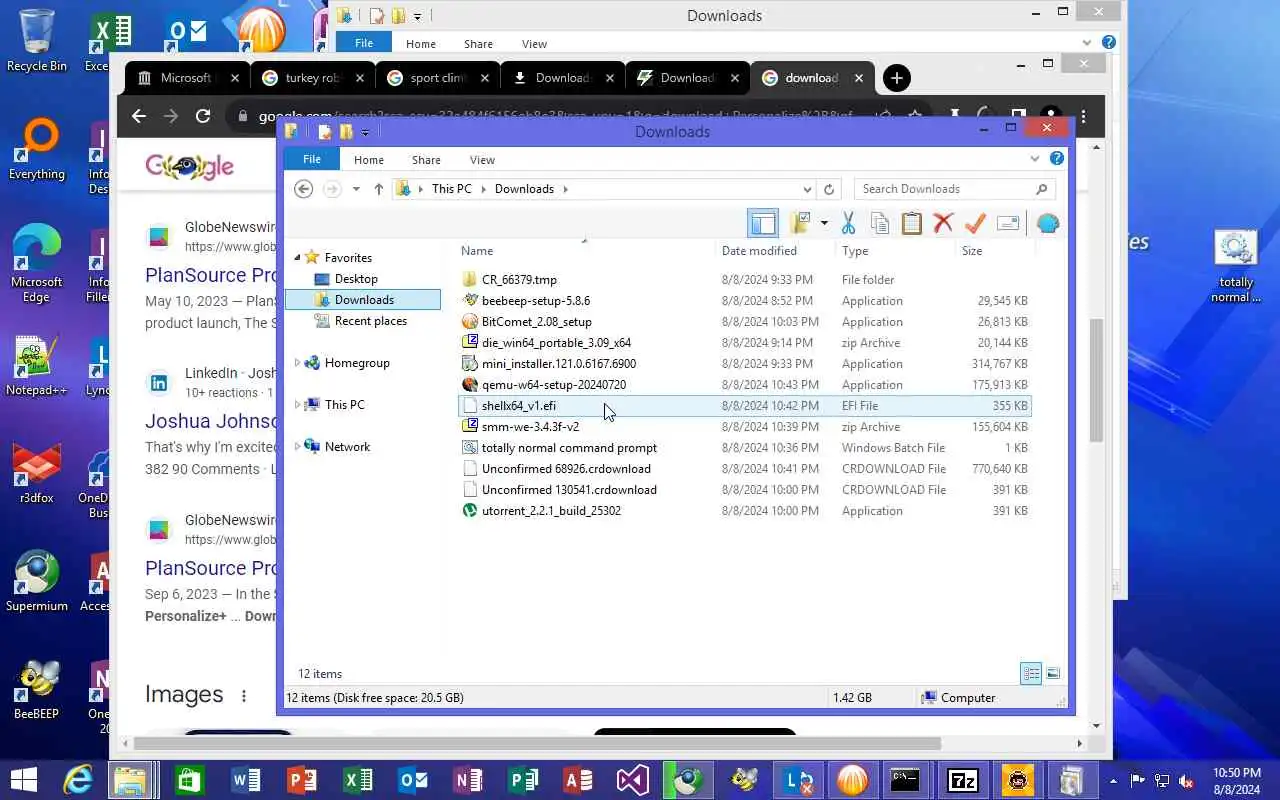
Task: Click the Copy icon in Explorer toolbar
Action: [880, 223]
